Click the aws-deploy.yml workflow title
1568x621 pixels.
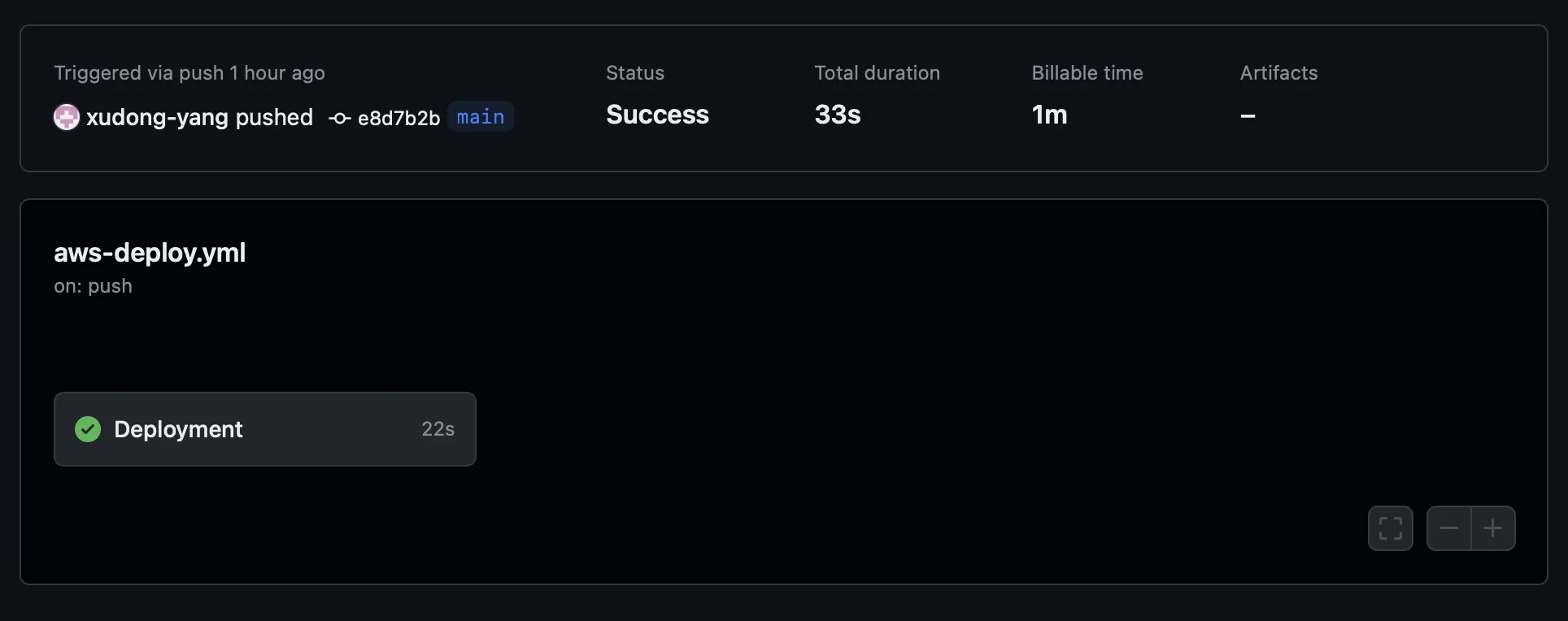tap(150, 253)
